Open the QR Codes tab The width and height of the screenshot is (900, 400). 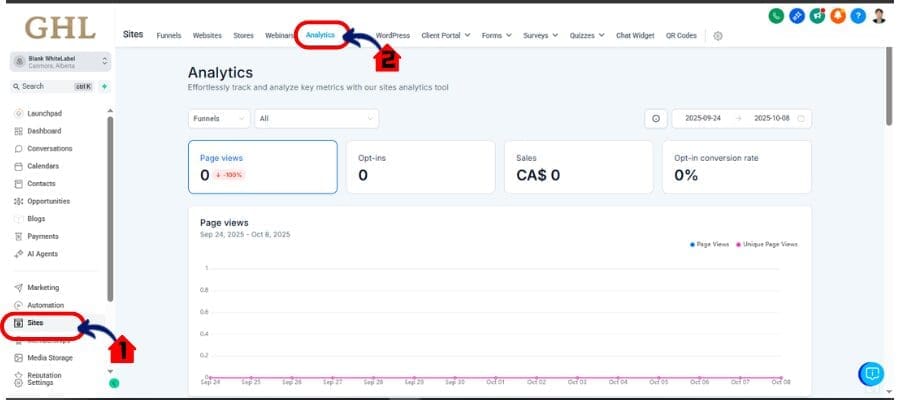[681, 35]
